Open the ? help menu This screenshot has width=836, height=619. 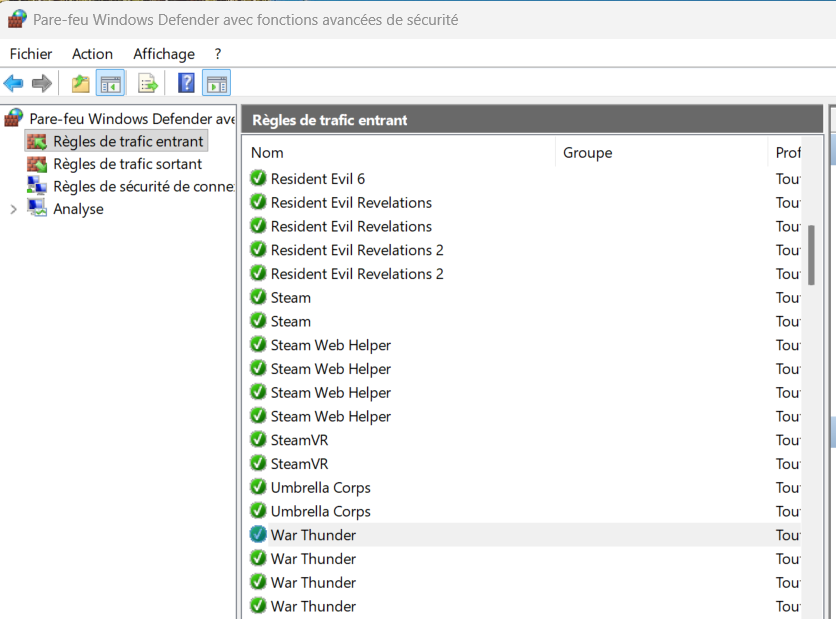(x=218, y=54)
